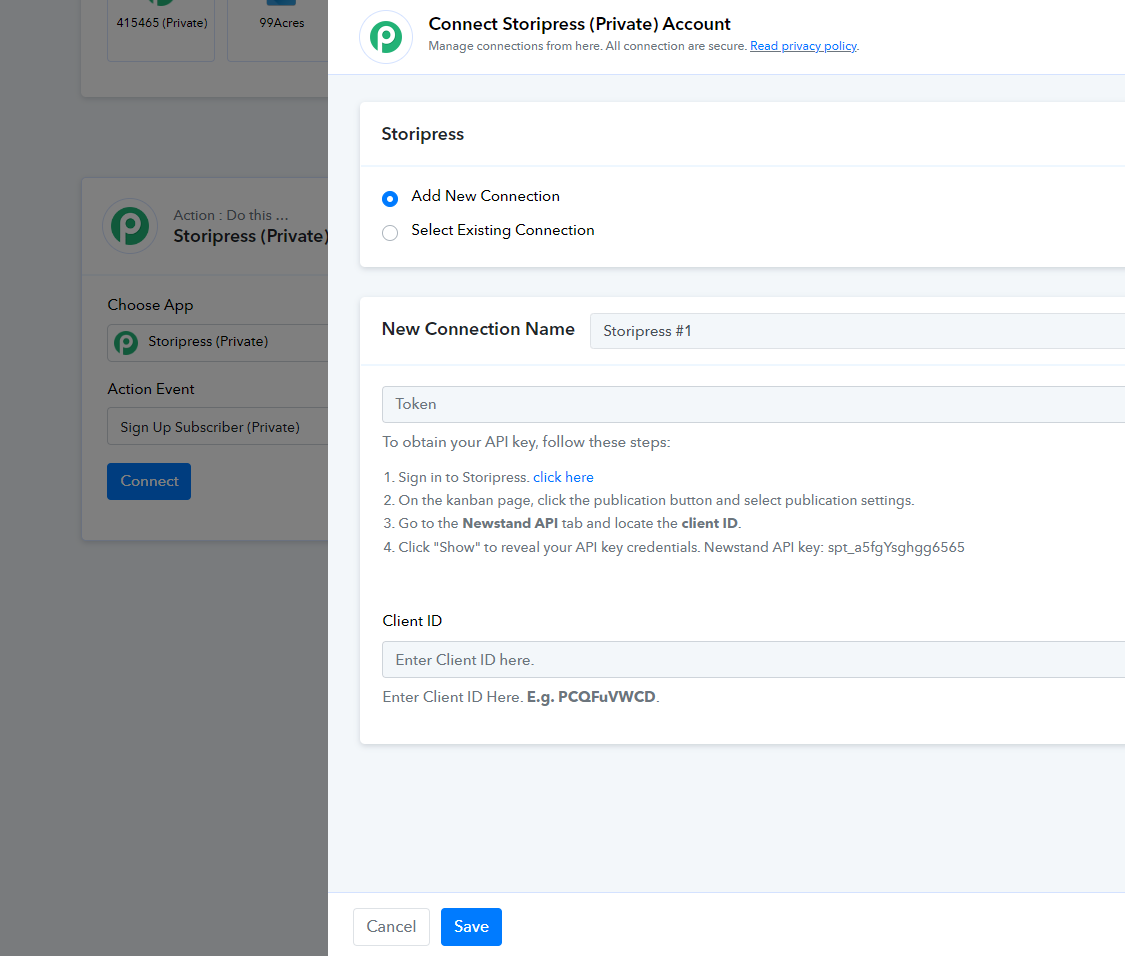Follow the 'click here' Storipress sign-in link
Viewport: 1125px width, 956px height.
click(563, 477)
